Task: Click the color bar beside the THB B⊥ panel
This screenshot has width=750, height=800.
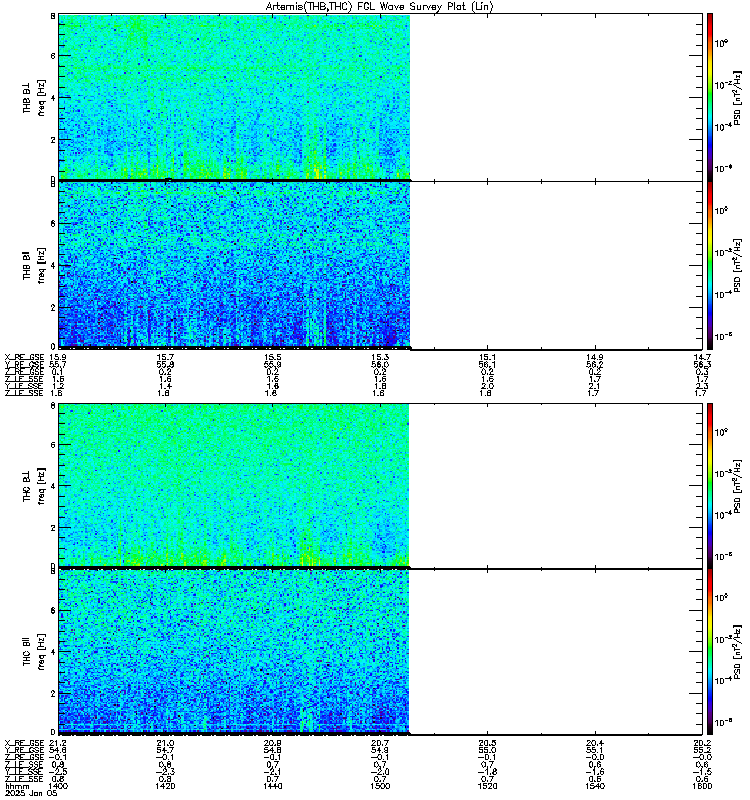Action: (x=710, y=97)
